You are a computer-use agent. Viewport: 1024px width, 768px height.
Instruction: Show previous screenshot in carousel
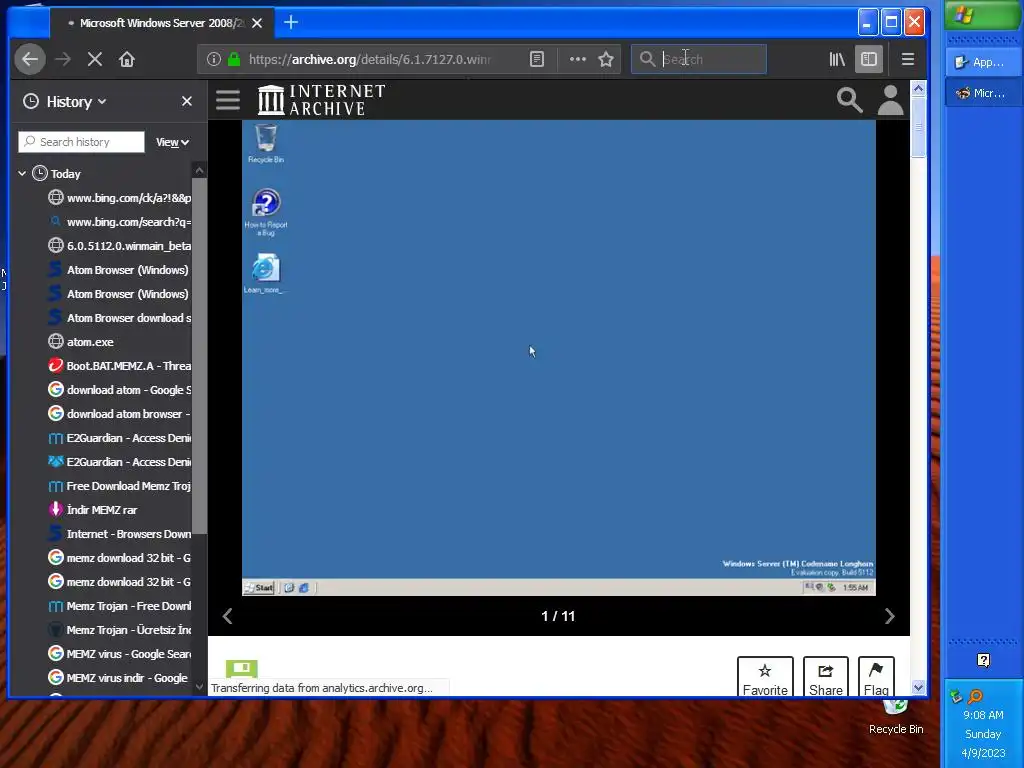(x=227, y=616)
